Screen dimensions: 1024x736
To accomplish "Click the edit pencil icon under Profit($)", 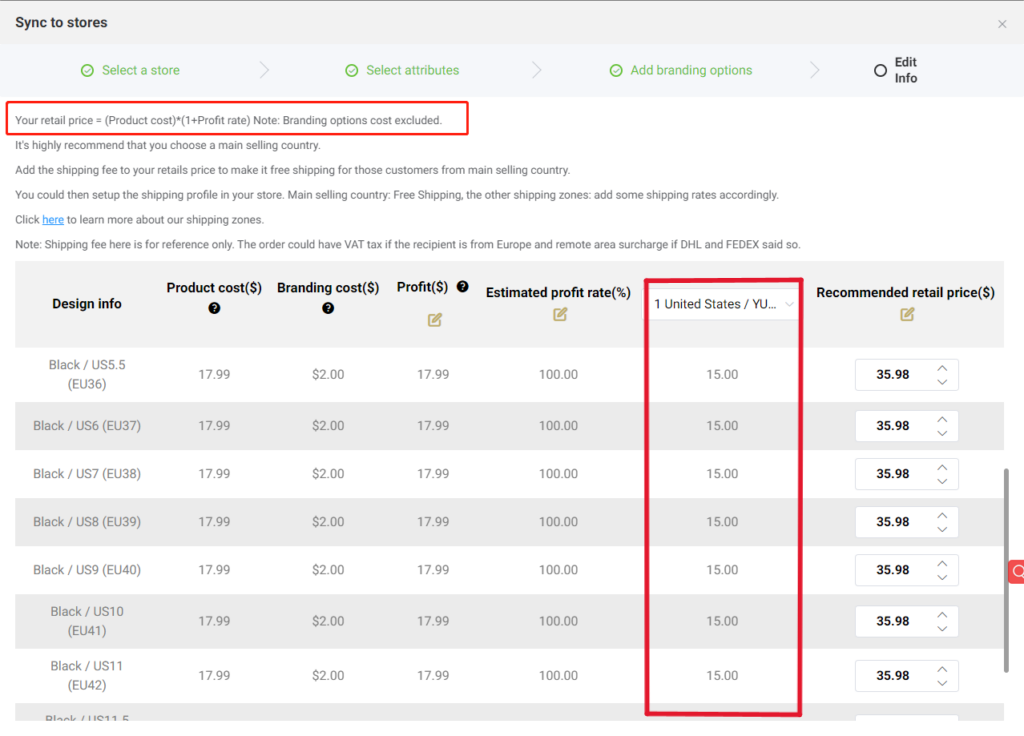I will (x=434, y=320).
